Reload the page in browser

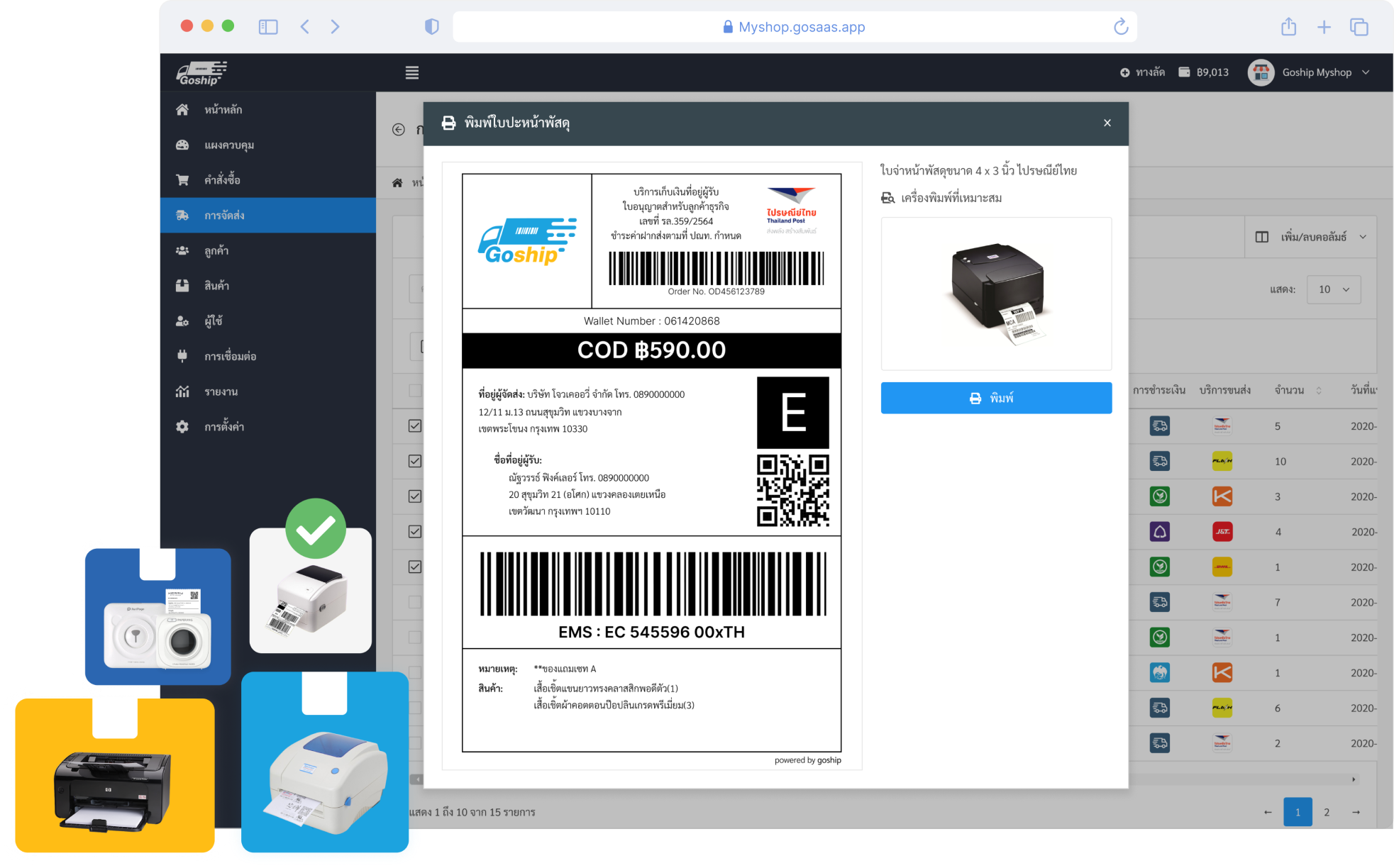[1121, 27]
